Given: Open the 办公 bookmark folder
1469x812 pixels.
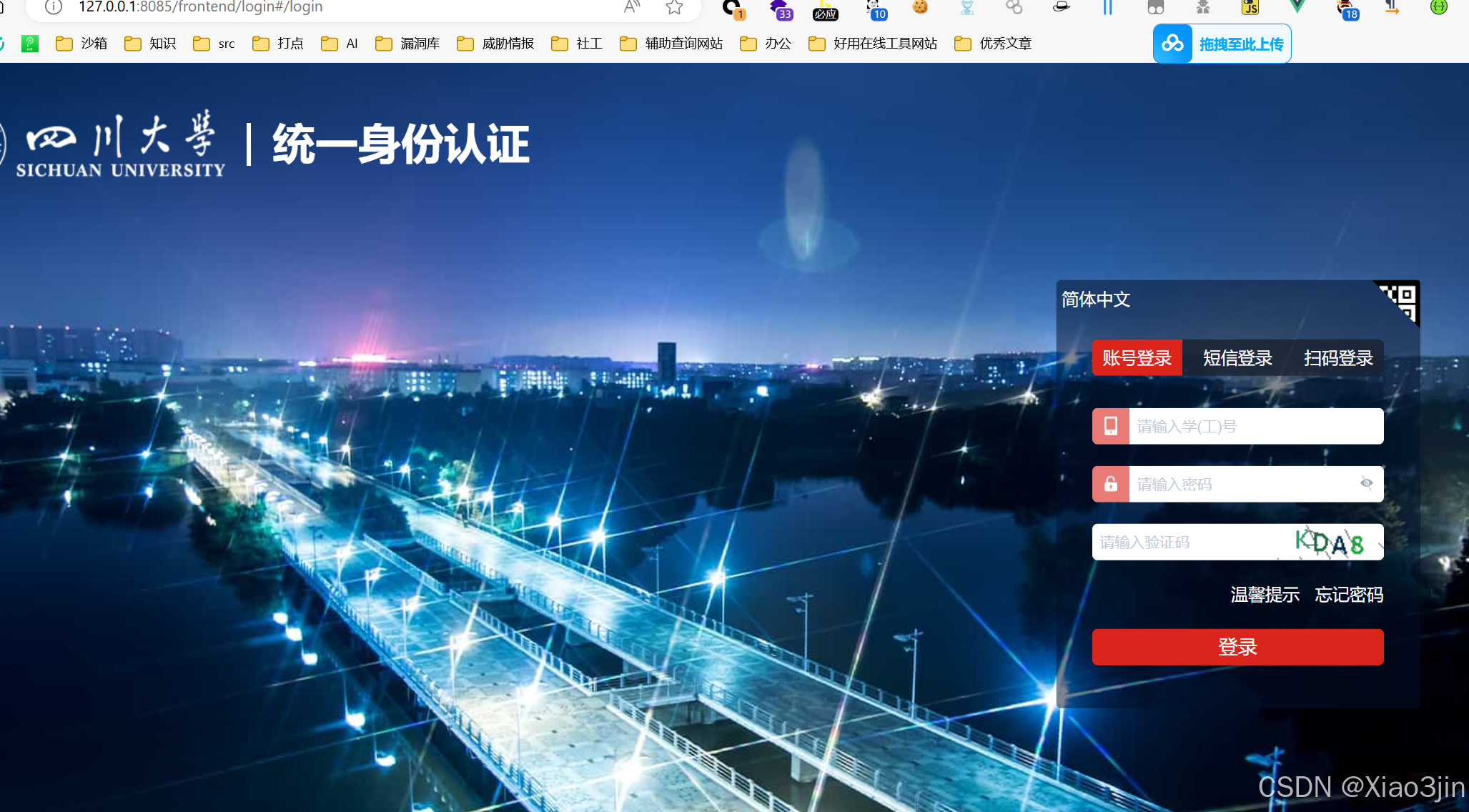Looking at the screenshot, I should pyautogui.click(x=766, y=44).
